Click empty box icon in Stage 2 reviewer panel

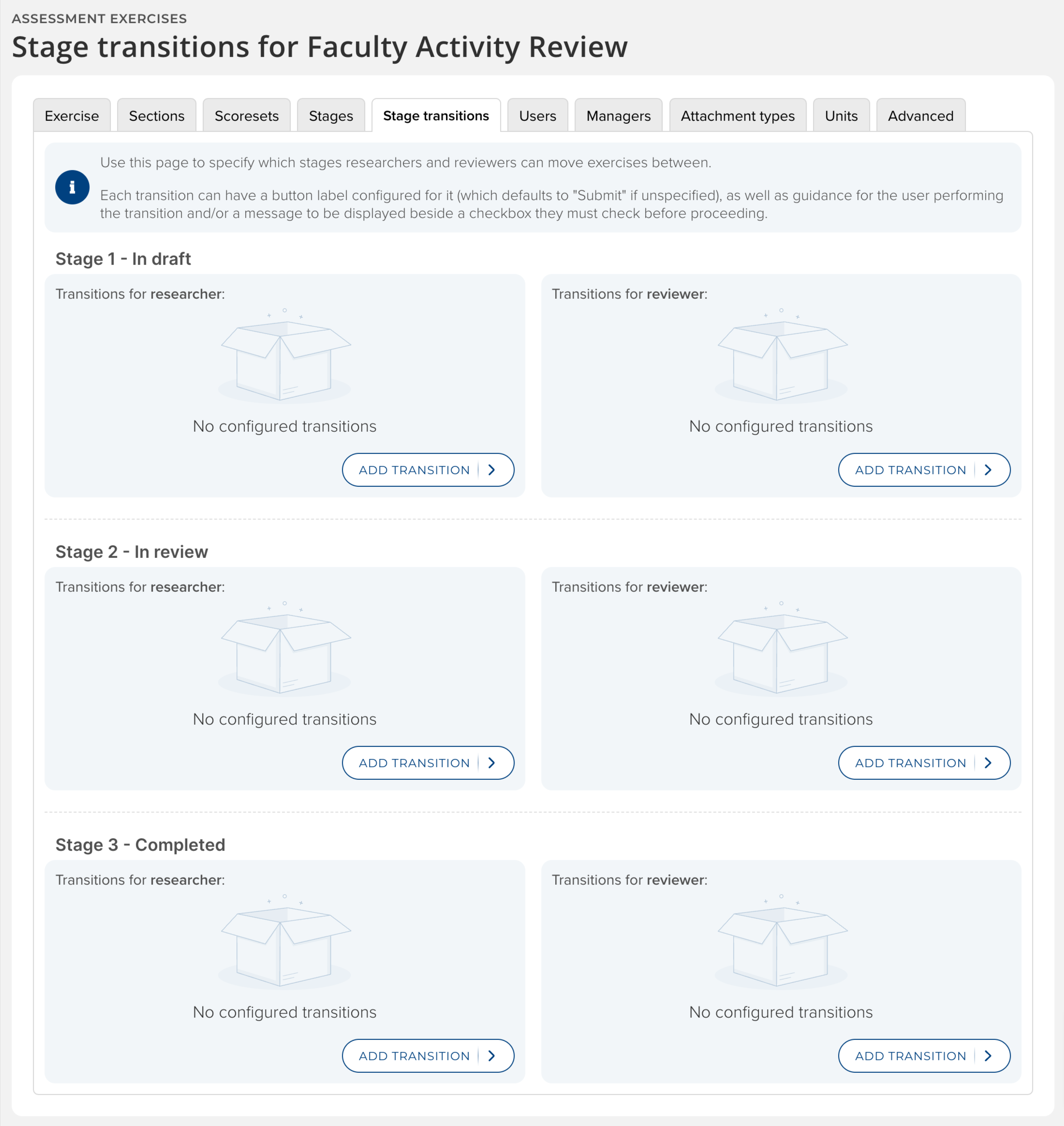(782, 651)
